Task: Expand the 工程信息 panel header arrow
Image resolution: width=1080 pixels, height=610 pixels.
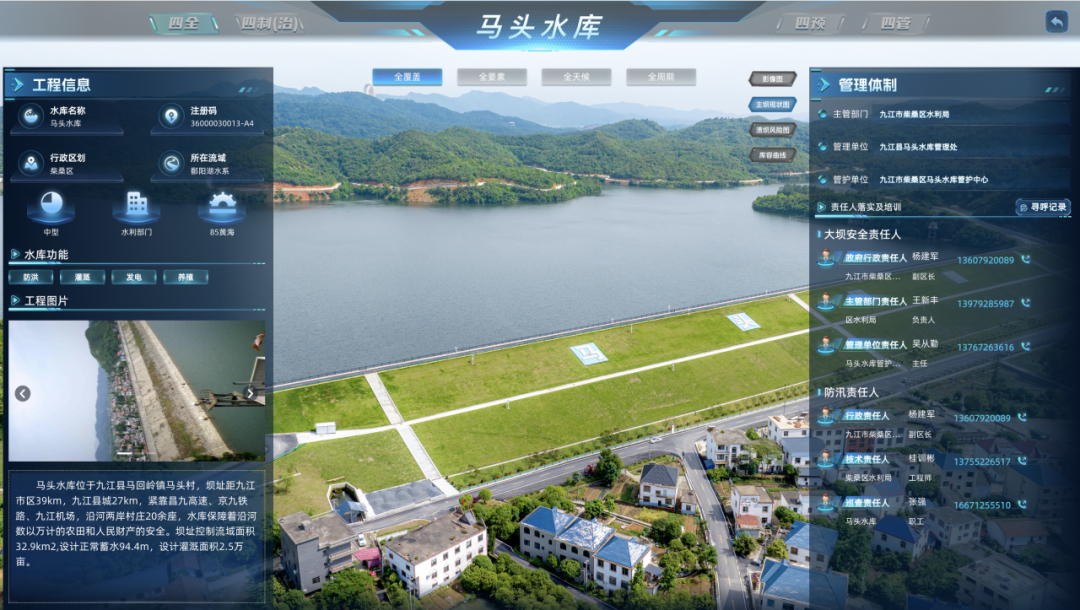Action: click(19, 85)
